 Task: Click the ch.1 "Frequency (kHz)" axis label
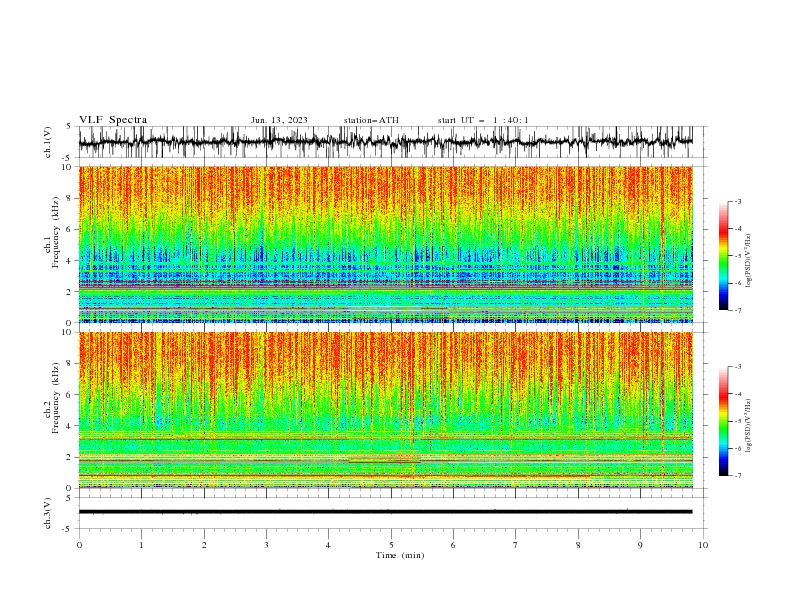click(56, 231)
